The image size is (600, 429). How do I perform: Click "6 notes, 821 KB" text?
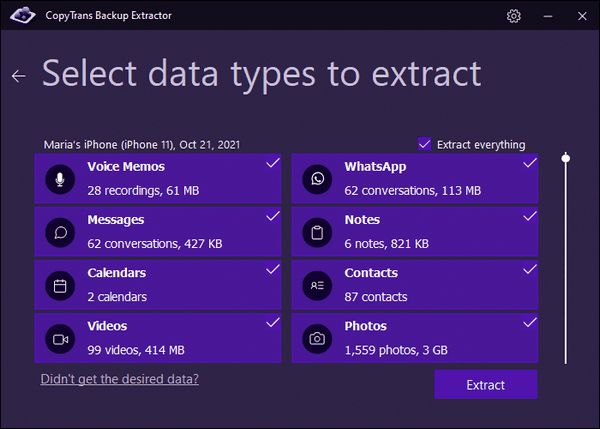pyautogui.click(x=386, y=244)
